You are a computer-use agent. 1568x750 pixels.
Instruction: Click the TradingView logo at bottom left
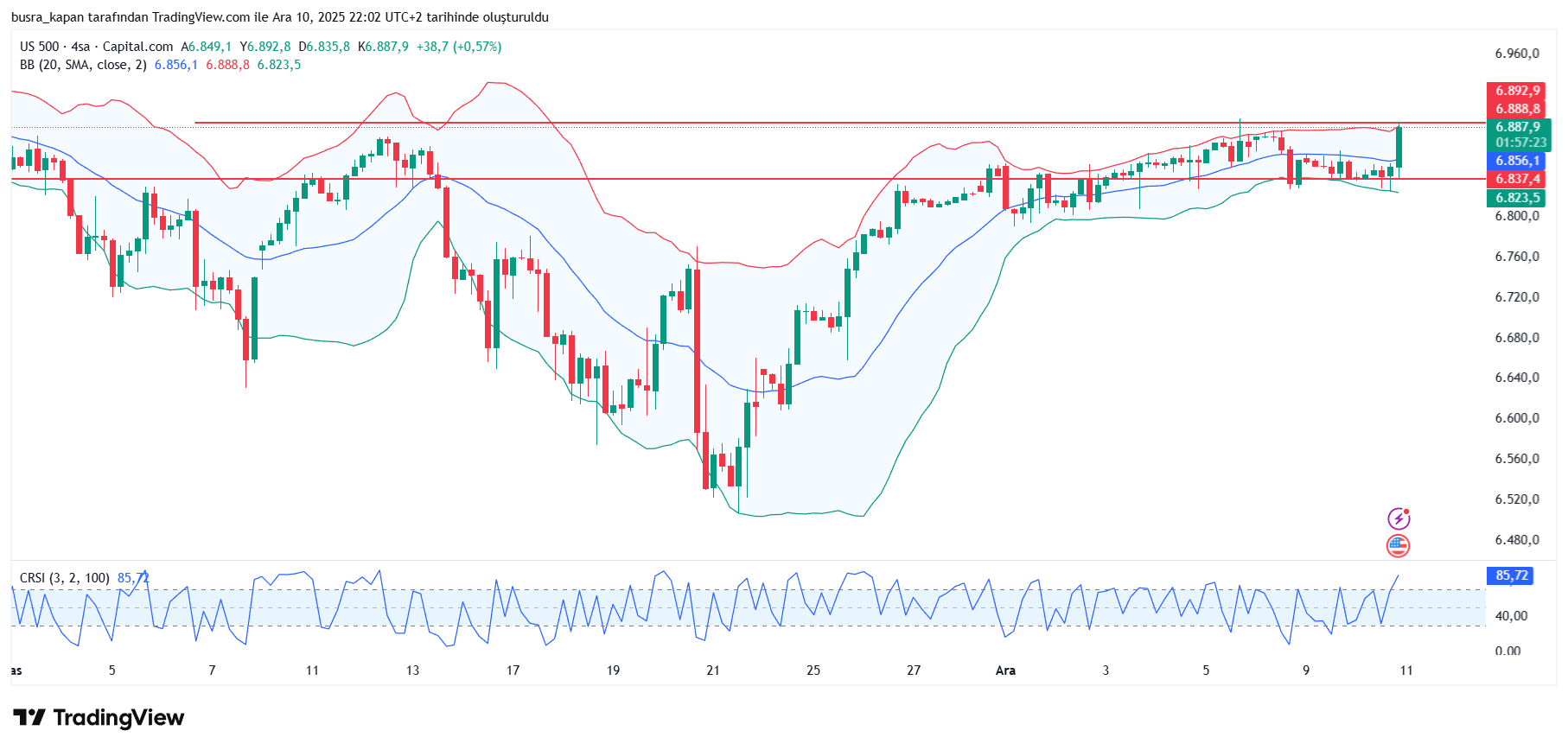pos(99,718)
